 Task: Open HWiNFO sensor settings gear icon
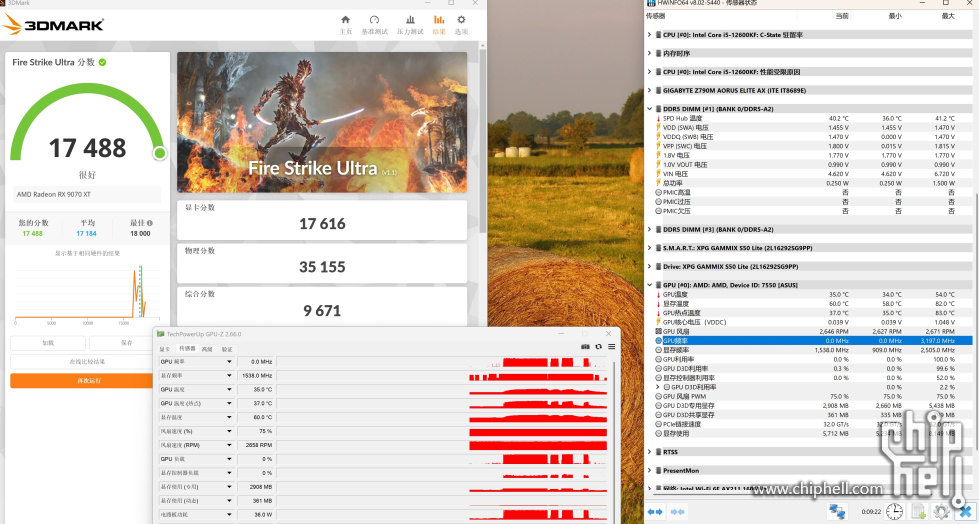tap(941, 512)
